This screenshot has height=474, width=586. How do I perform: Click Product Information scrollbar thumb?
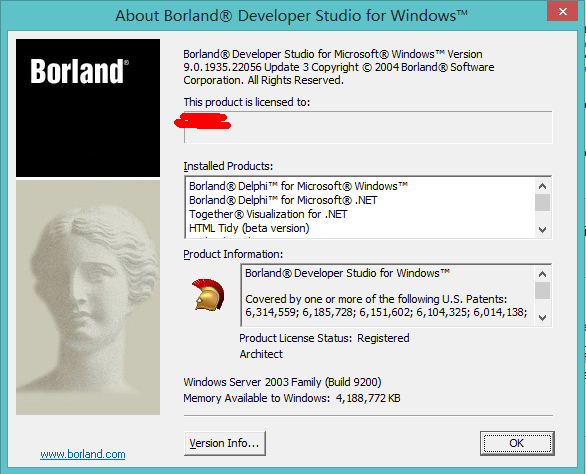tap(543, 290)
